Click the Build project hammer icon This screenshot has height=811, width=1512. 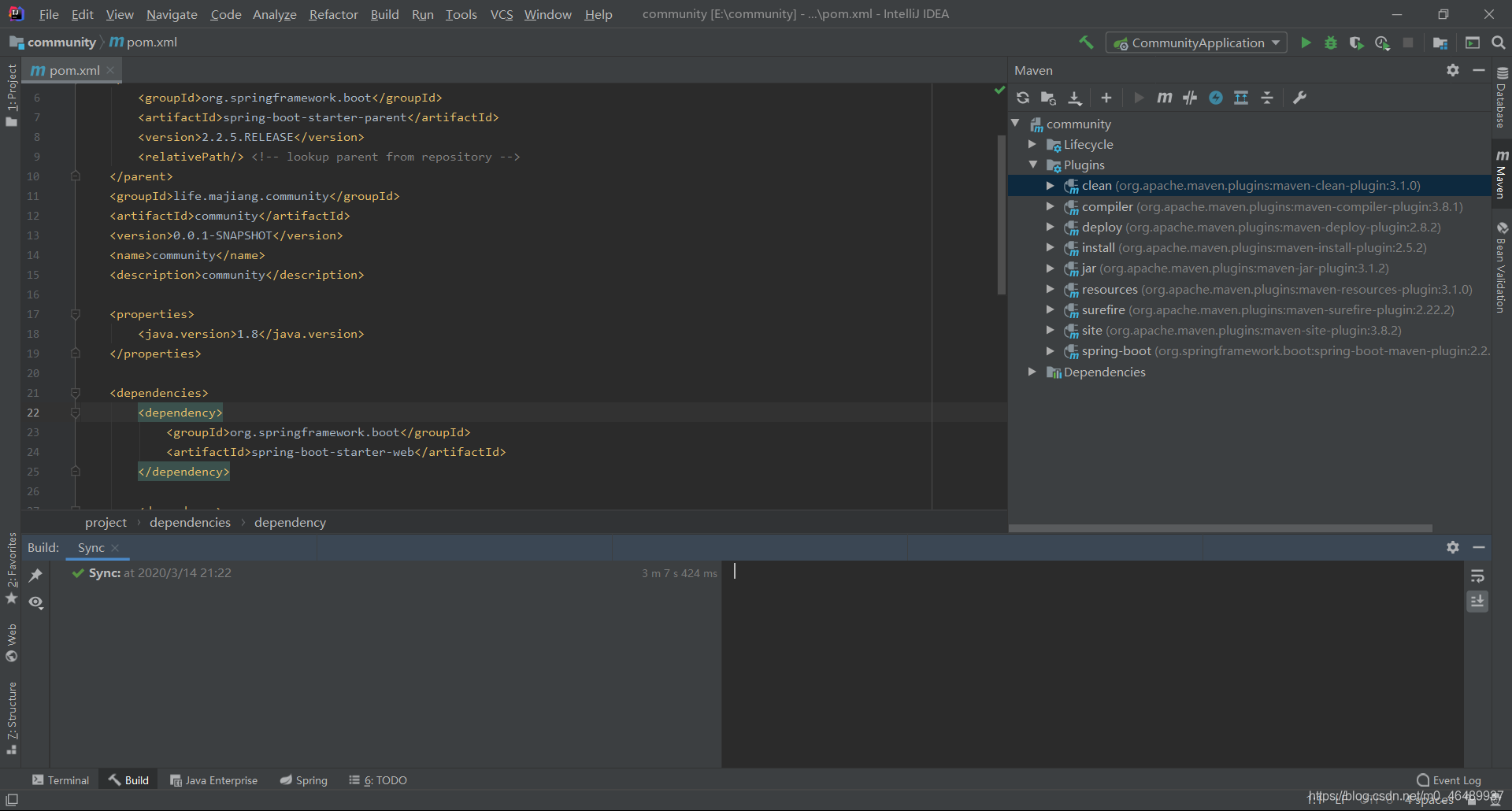[1086, 43]
